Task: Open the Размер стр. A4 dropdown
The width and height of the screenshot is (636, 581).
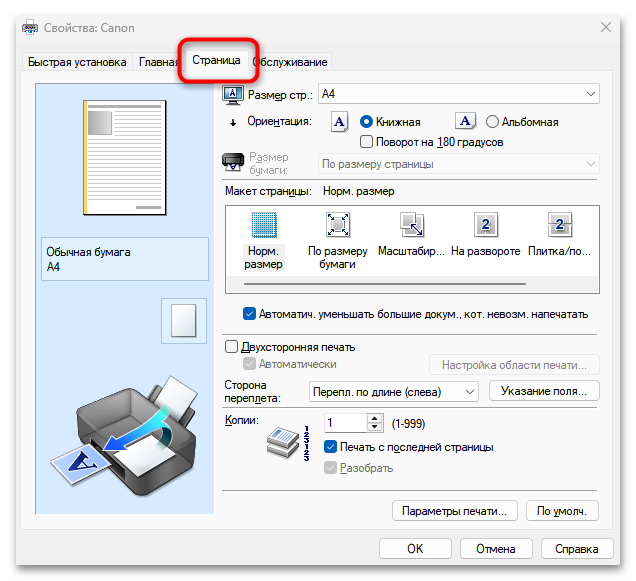Action: (458, 94)
